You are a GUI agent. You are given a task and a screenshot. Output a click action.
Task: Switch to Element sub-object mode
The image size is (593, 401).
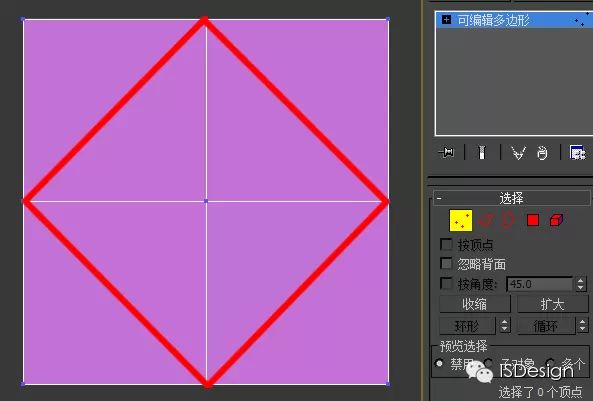click(x=556, y=220)
